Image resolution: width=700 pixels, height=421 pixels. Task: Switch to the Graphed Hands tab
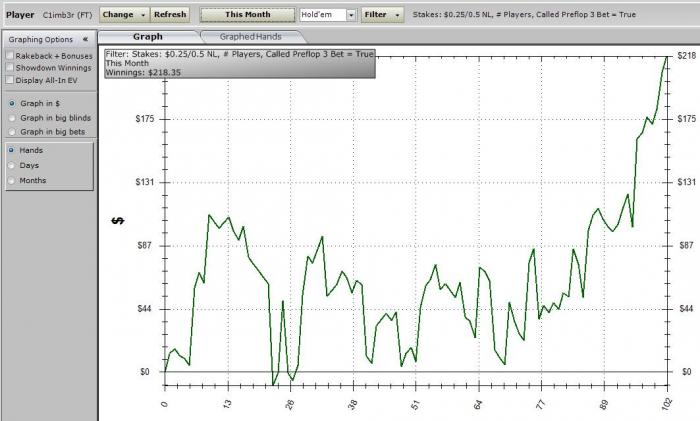pos(250,37)
